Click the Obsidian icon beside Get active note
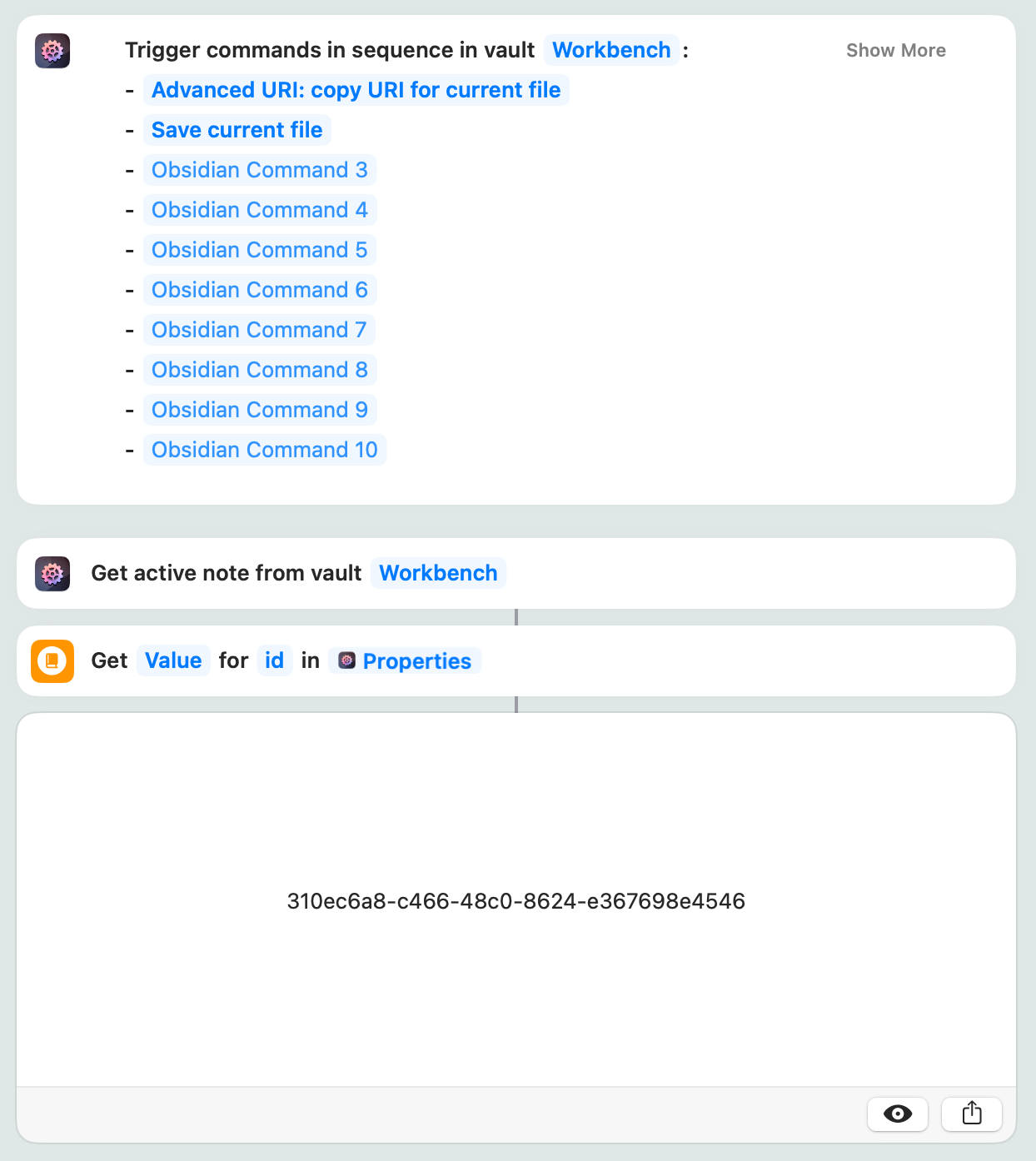Screen dimensions: 1036x1161 point(52,574)
